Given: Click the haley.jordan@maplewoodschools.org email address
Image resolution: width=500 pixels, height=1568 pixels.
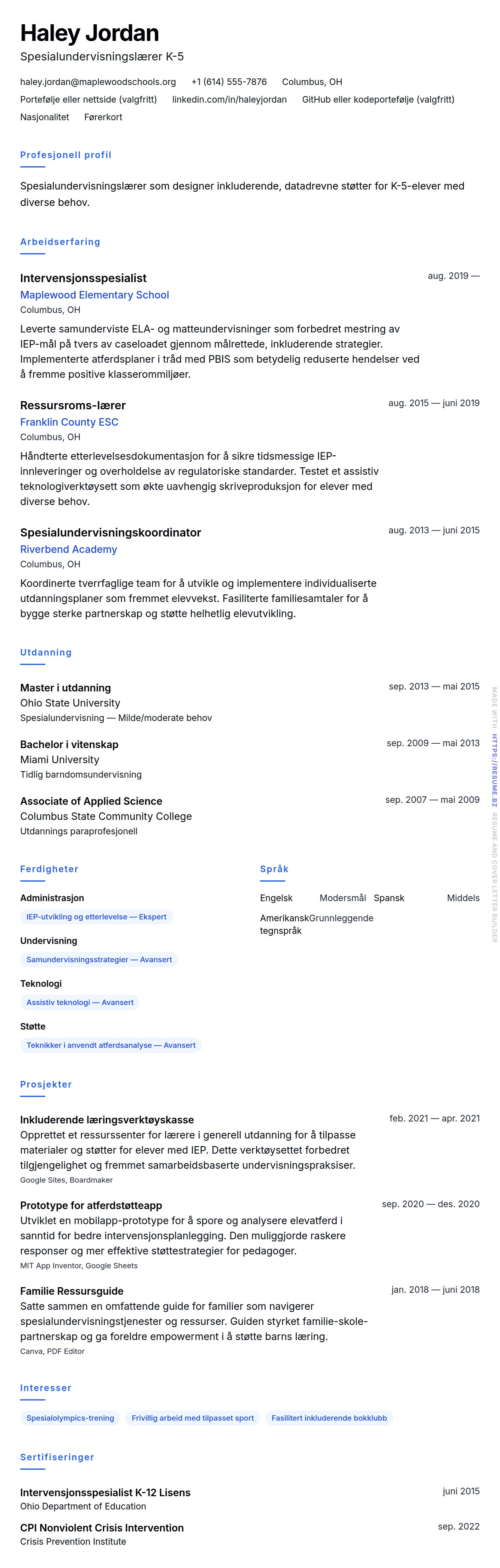Looking at the screenshot, I should [x=97, y=82].
